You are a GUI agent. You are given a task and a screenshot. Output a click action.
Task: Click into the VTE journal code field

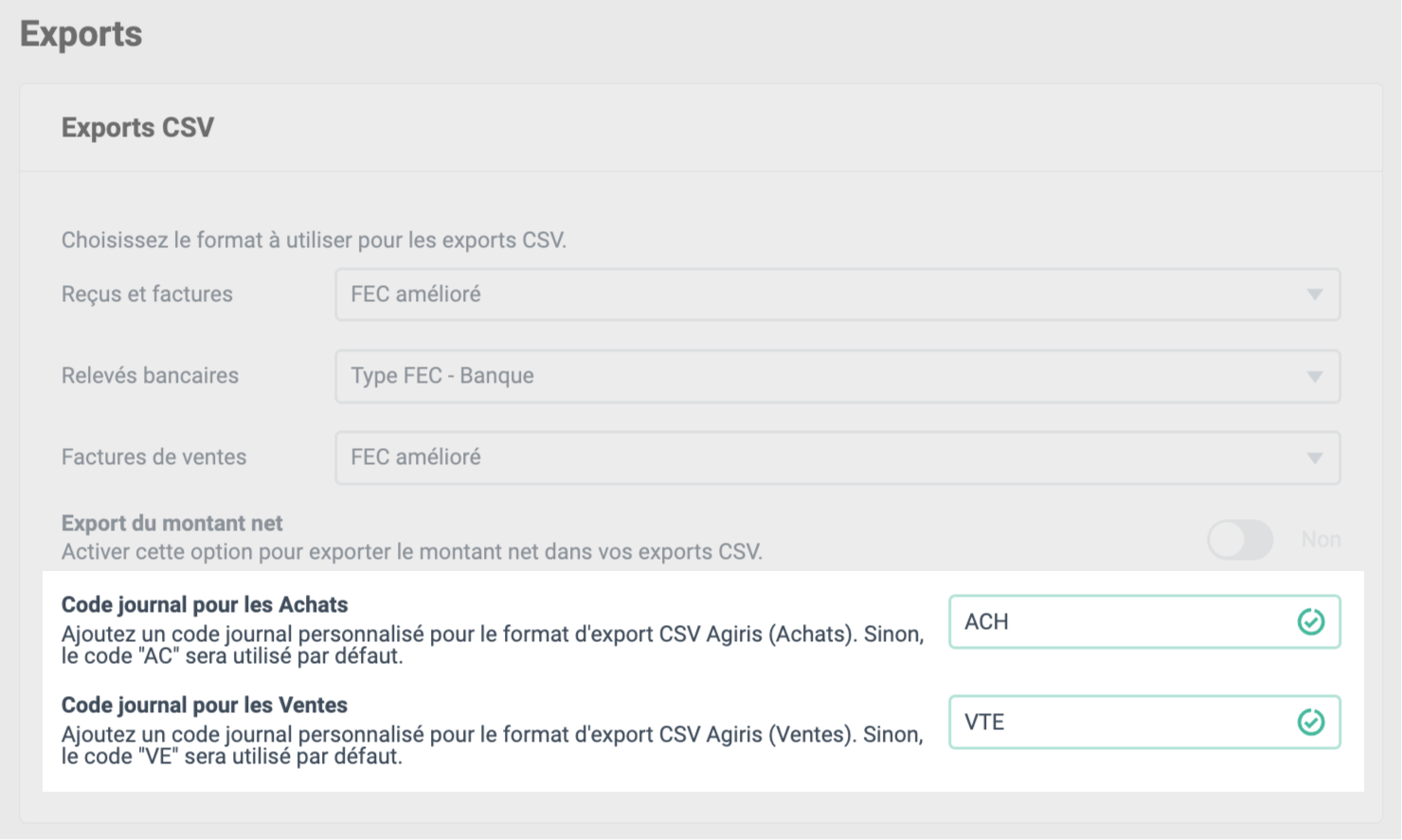point(1144,723)
